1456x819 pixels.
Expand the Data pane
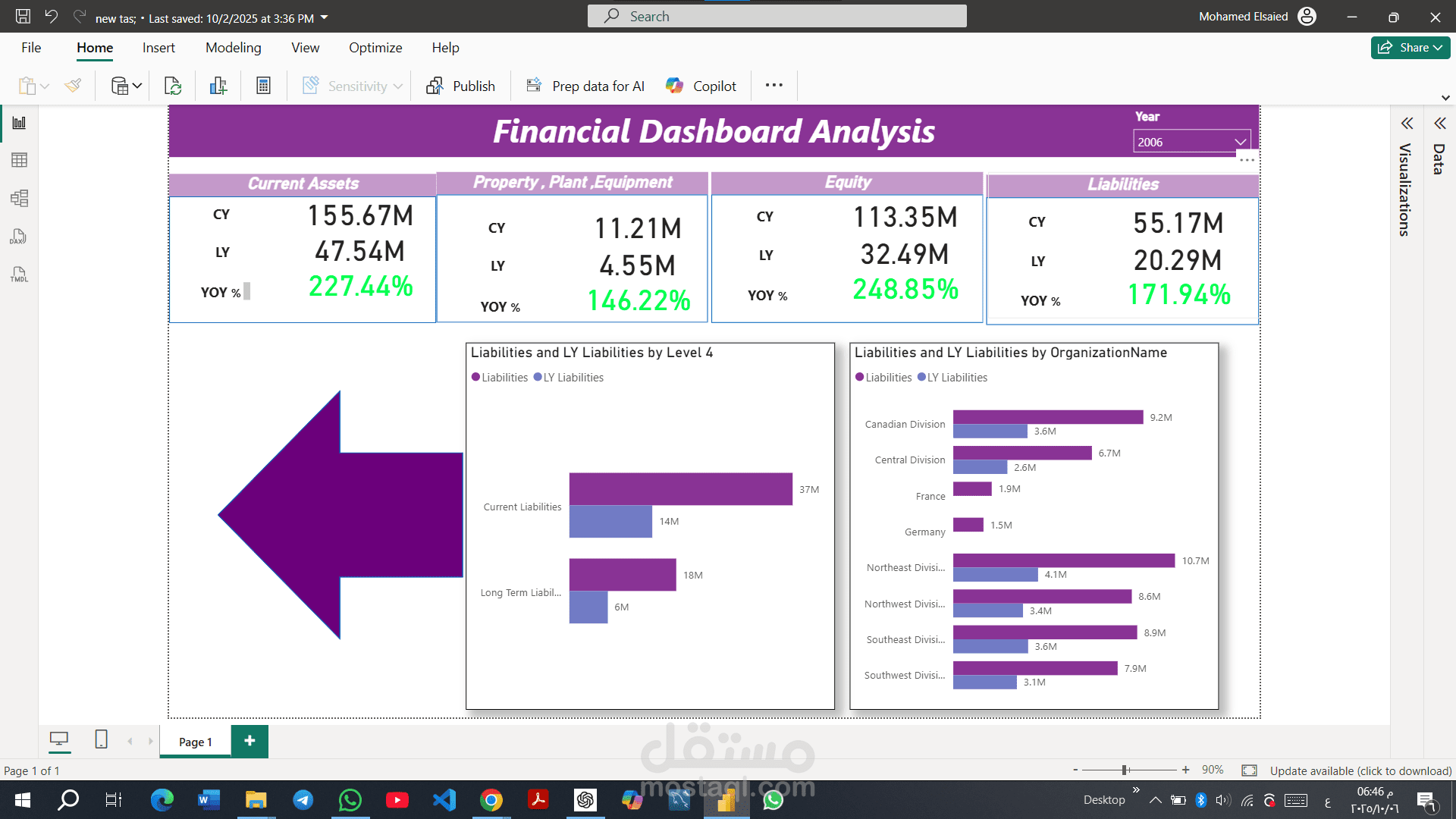1439,124
